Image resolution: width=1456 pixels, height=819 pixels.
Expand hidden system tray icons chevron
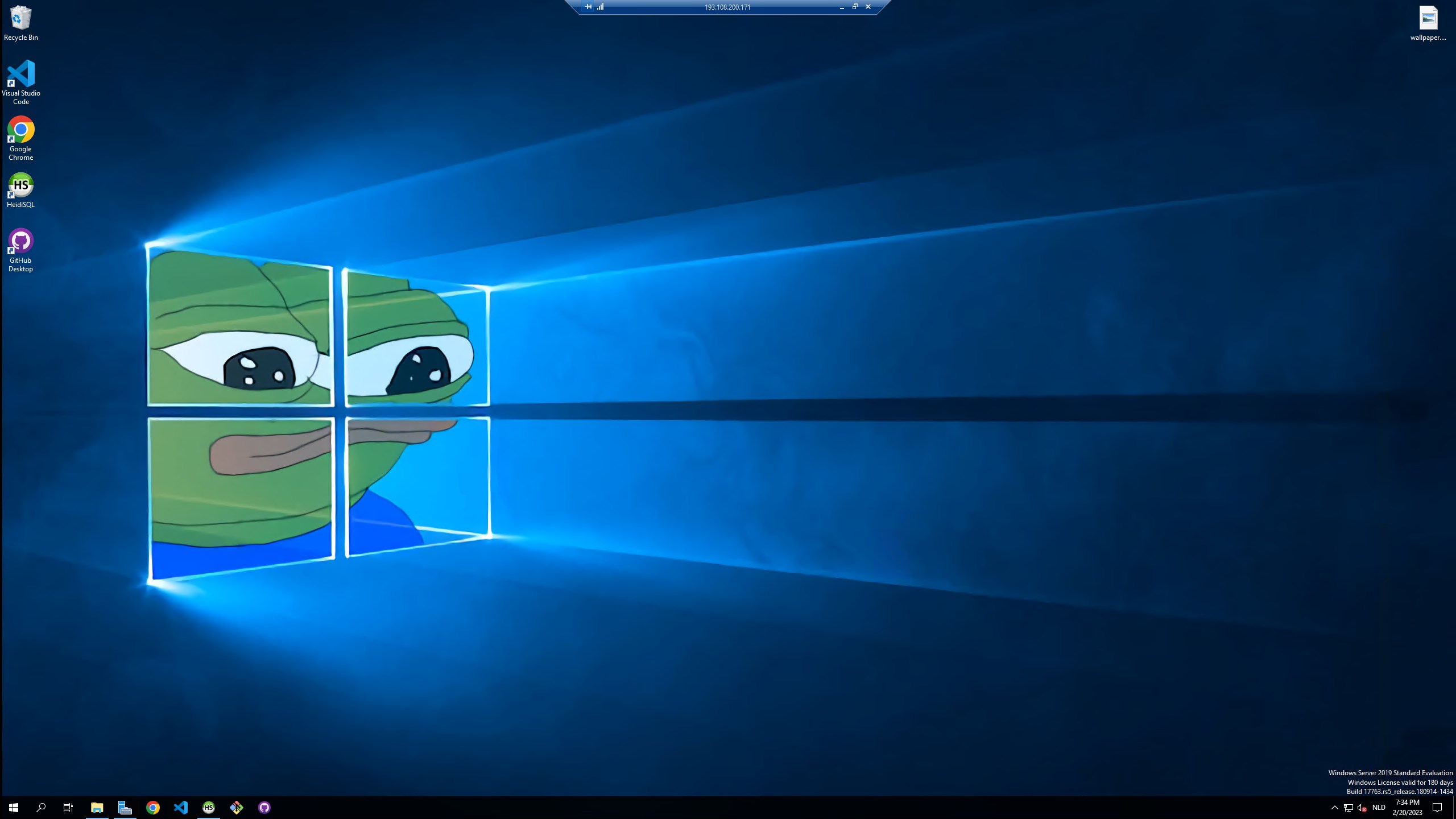pos(1334,808)
